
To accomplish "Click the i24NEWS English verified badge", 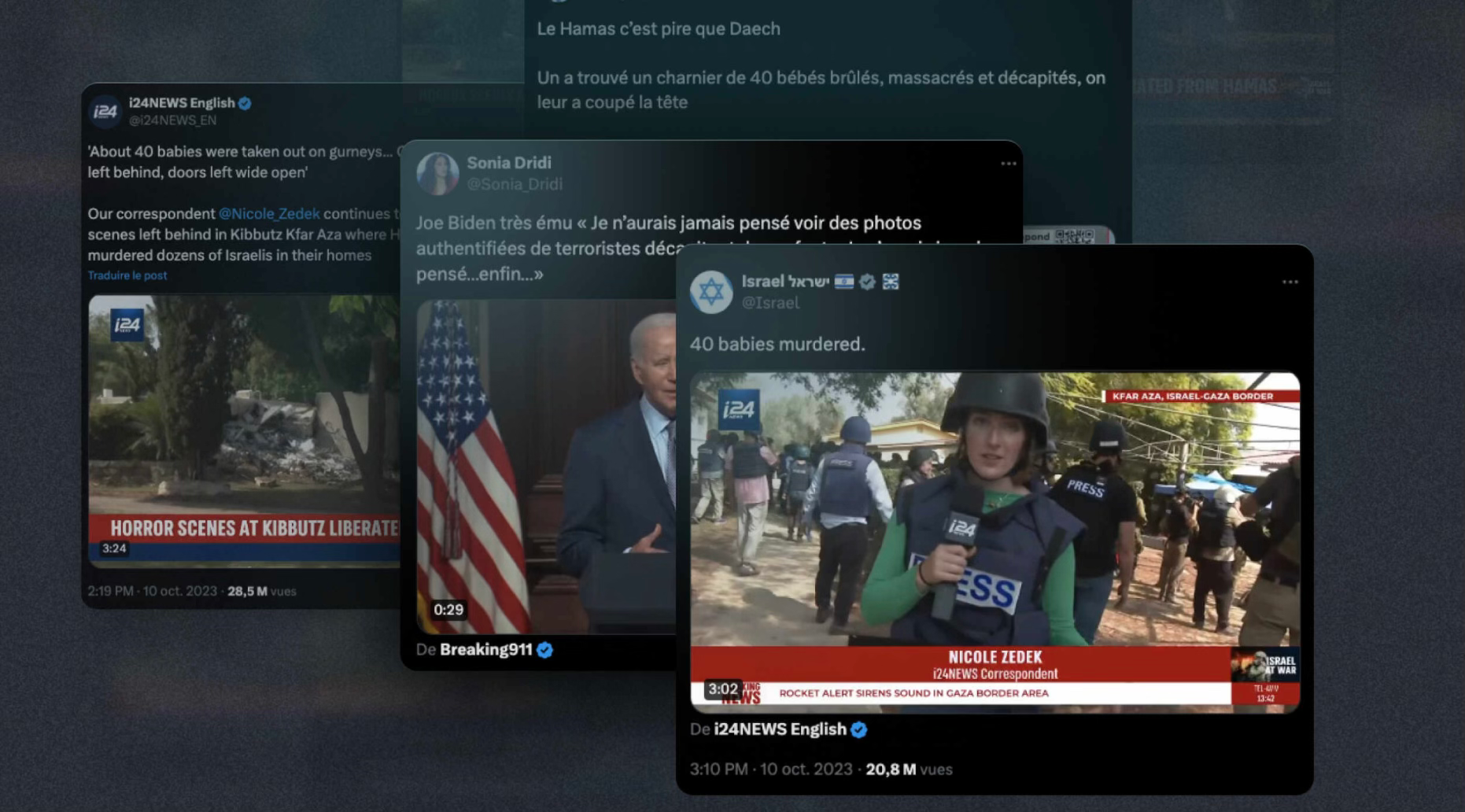I will [x=245, y=103].
